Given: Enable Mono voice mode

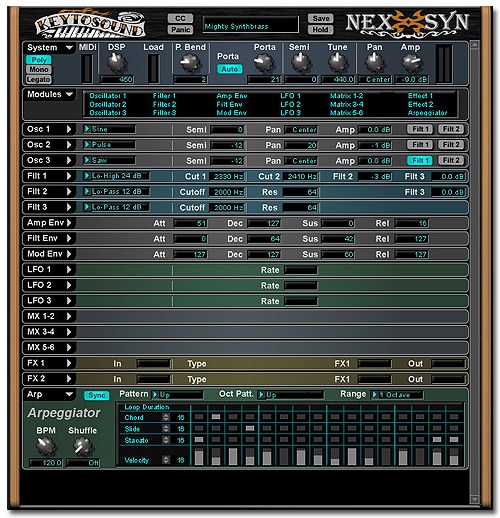Looking at the screenshot, I should (39, 69).
